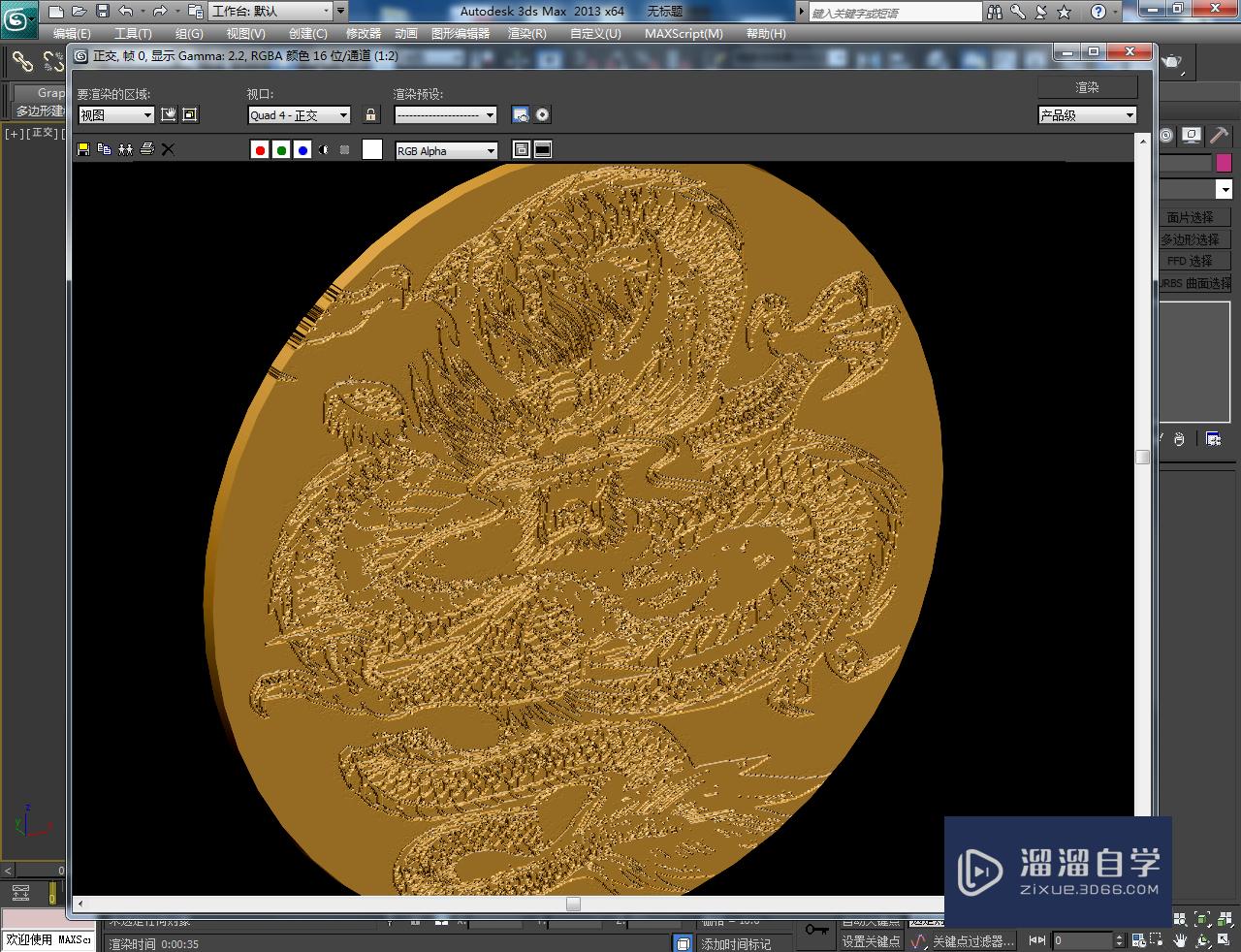Click the pan view hand icon
The height and width of the screenshot is (952, 1241).
(1181, 939)
